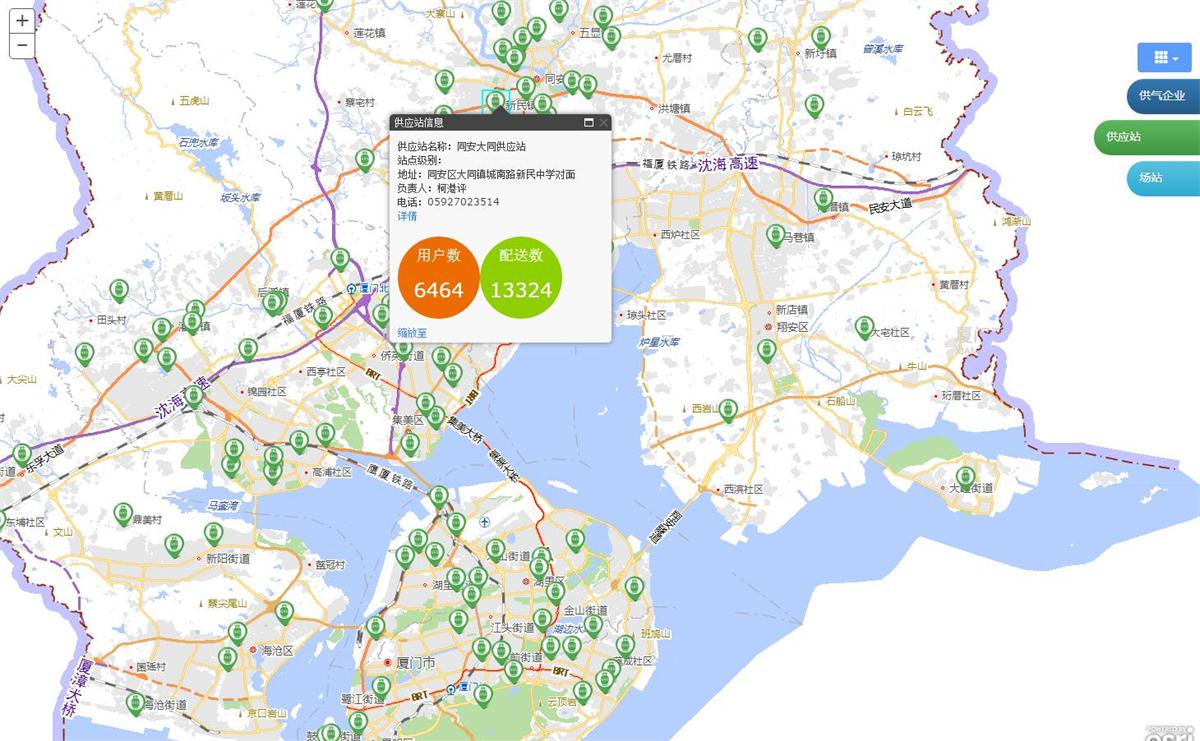Select the station marker at 新圩镇
Image resolution: width=1200 pixels, height=741 pixels.
821,37
